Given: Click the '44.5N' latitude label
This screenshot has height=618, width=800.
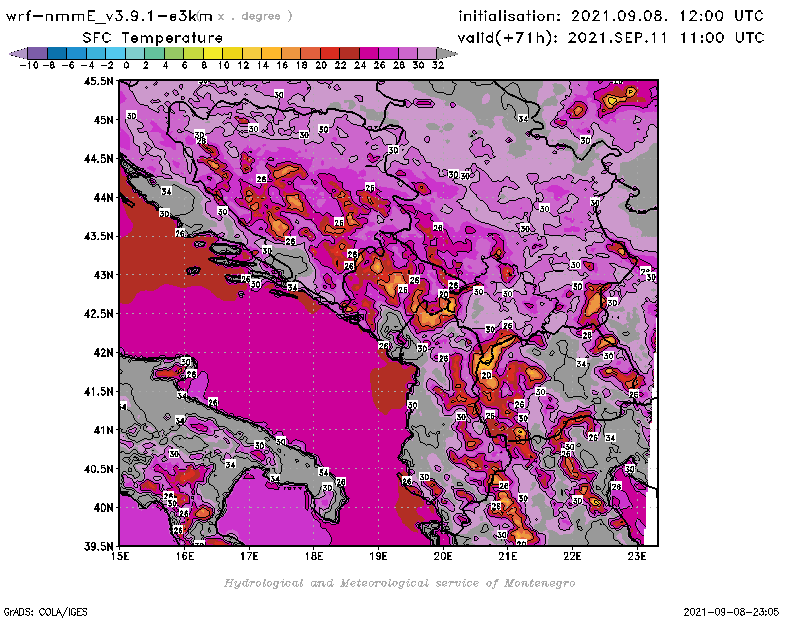Looking at the screenshot, I should click(x=98, y=159).
